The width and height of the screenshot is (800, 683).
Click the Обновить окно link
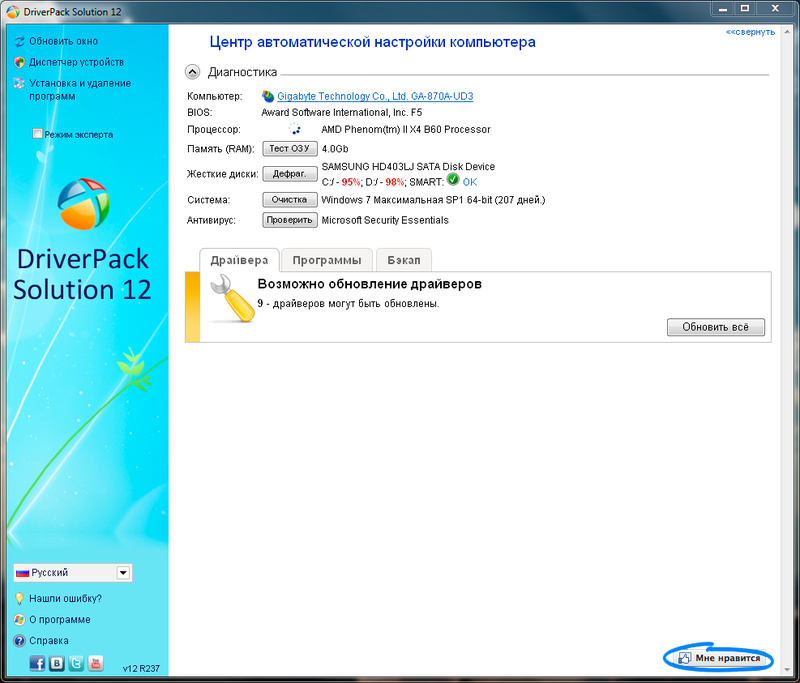tap(63, 41)
